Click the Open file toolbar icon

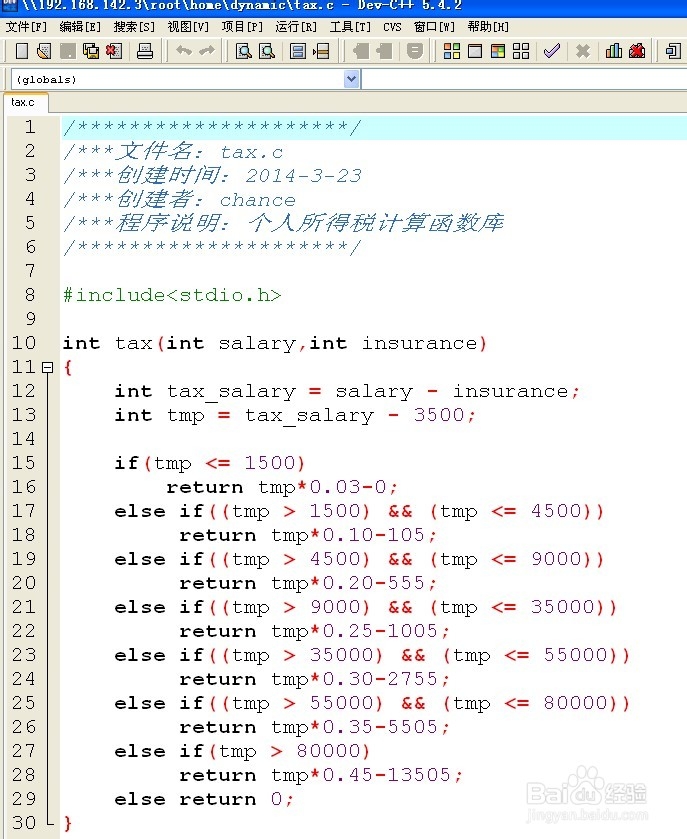44,51
